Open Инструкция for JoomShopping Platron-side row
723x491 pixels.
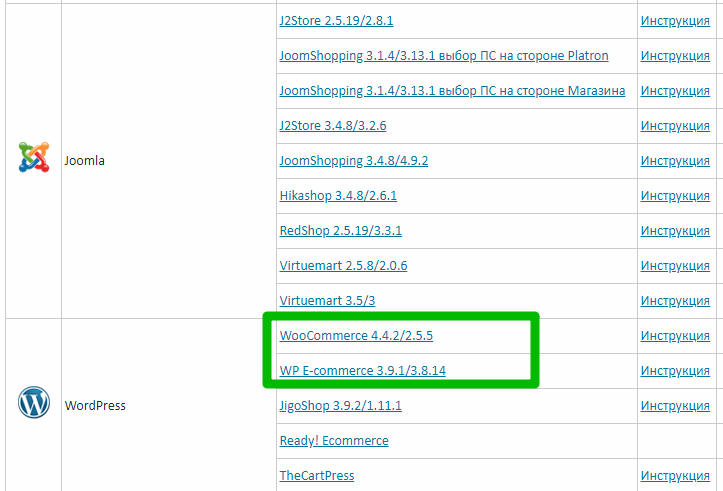pos(675,56)
